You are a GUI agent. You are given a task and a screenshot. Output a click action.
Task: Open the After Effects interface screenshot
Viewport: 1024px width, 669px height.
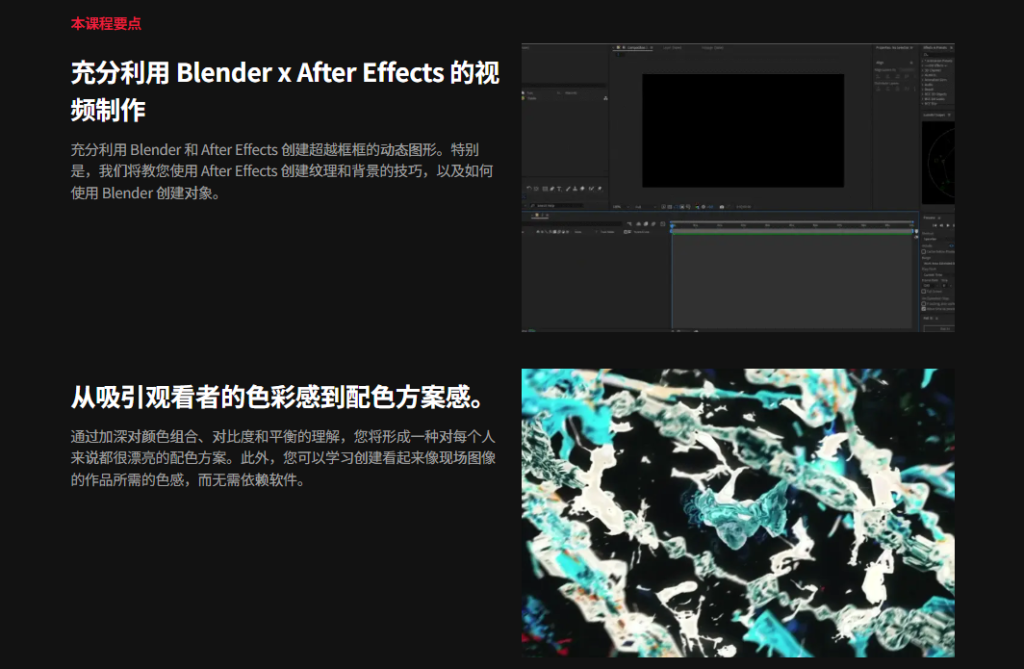(x=738, y=188)
